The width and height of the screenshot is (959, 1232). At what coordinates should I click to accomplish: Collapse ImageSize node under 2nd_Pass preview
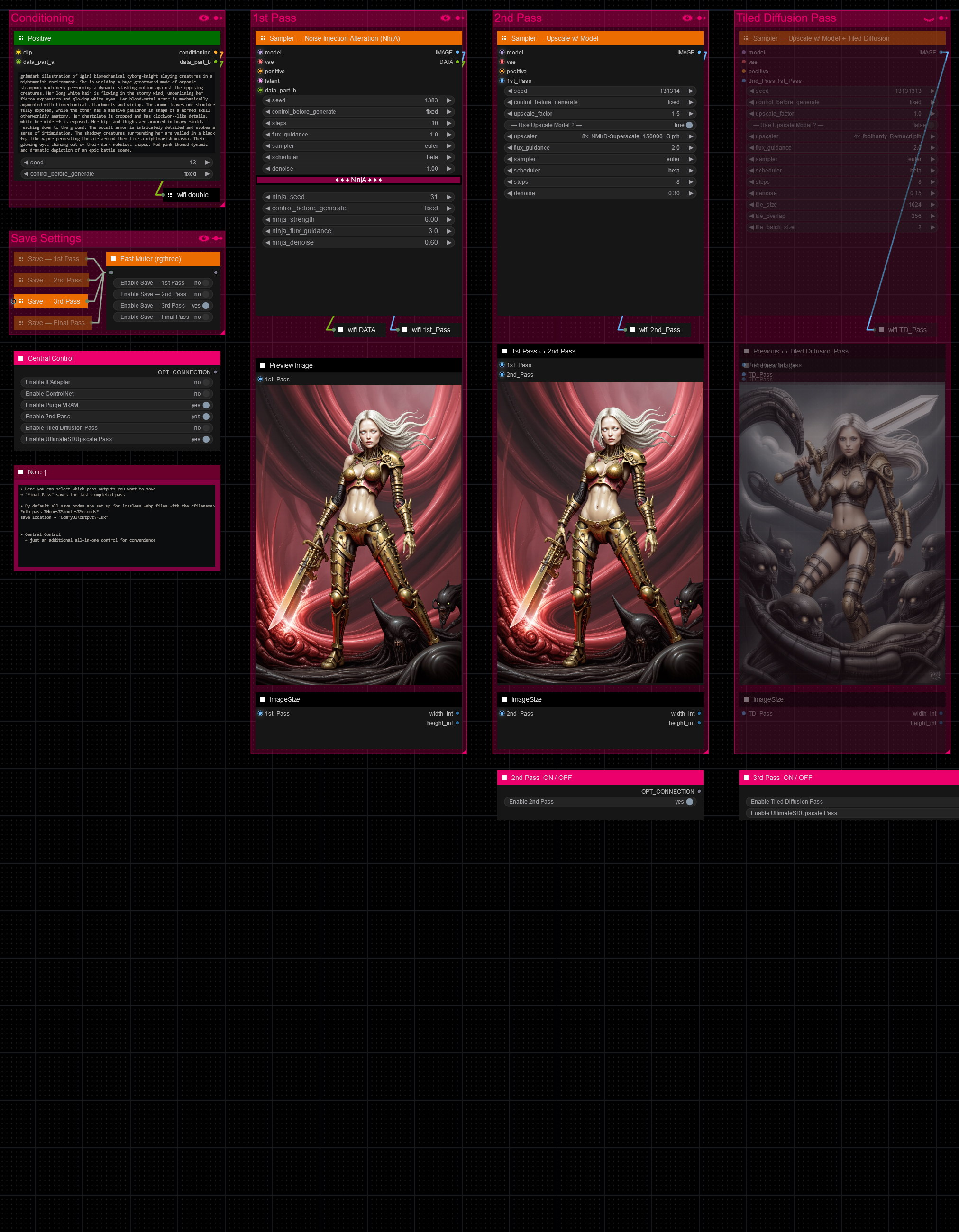coord(504,699)
